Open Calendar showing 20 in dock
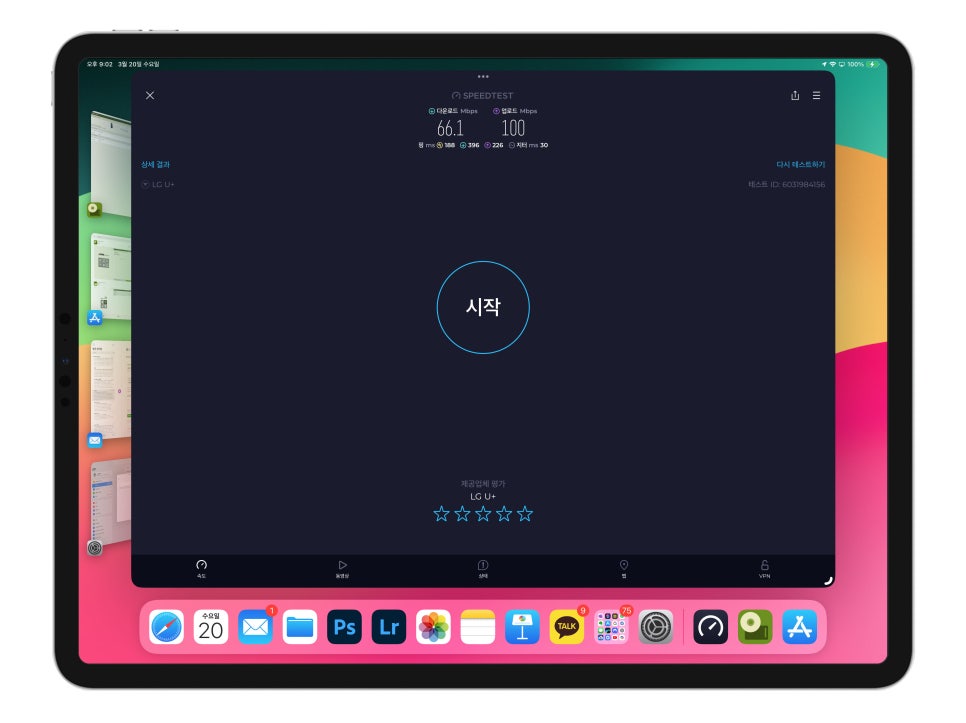 tap(211, 627)
